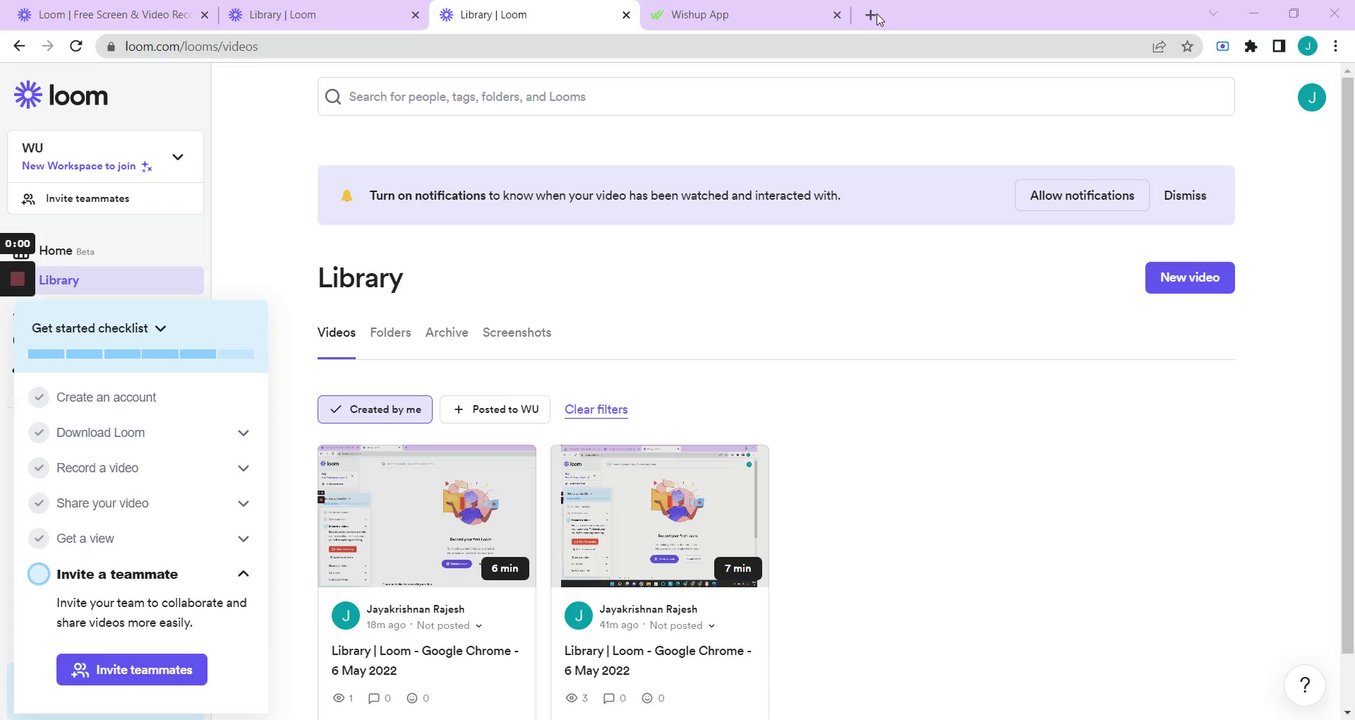Click the Clear filters link

(596, 409)
